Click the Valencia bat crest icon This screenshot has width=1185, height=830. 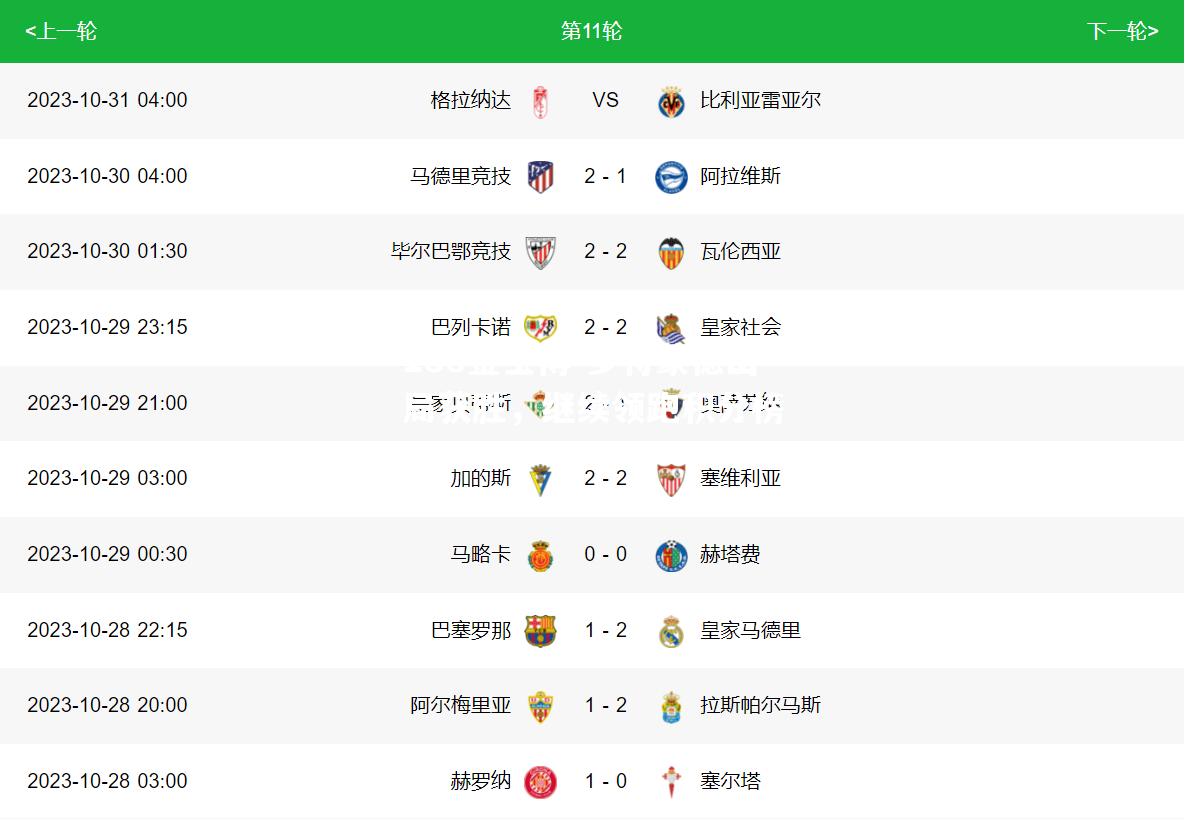coord(671,252)
